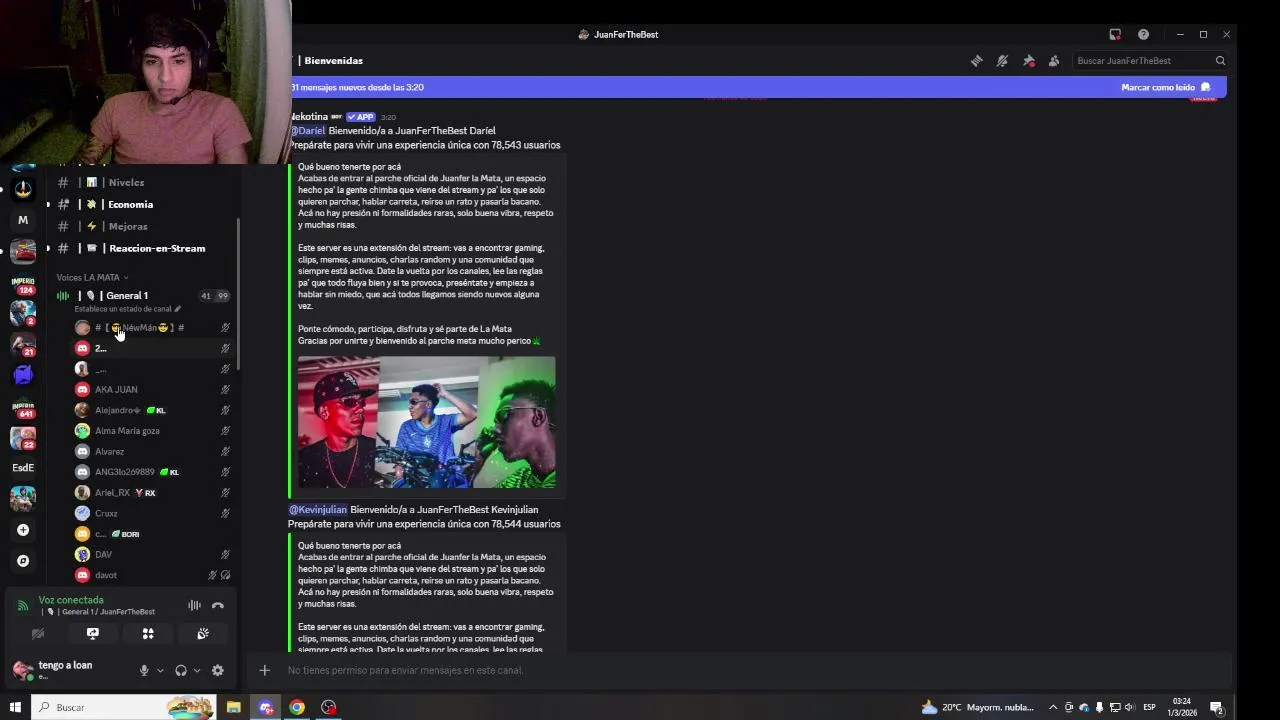The height and width of the screenshot is (720, 1280).
Task: Select user Ariel_RX
Action: 153,493
